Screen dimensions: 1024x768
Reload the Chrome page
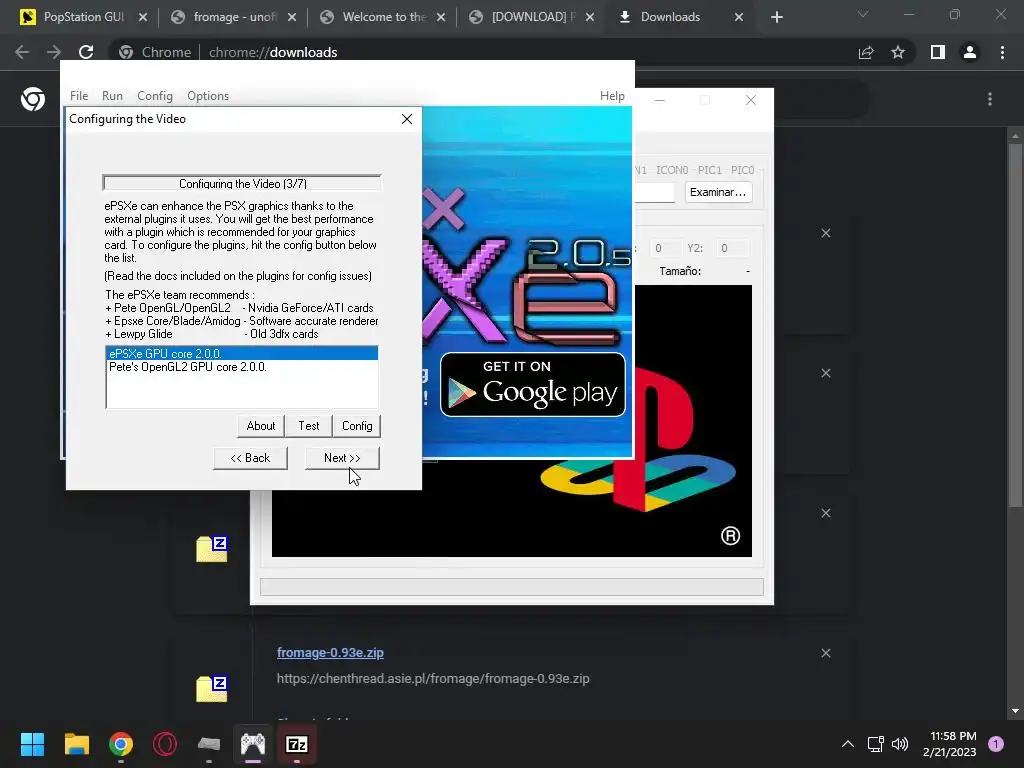pos(86,52)
